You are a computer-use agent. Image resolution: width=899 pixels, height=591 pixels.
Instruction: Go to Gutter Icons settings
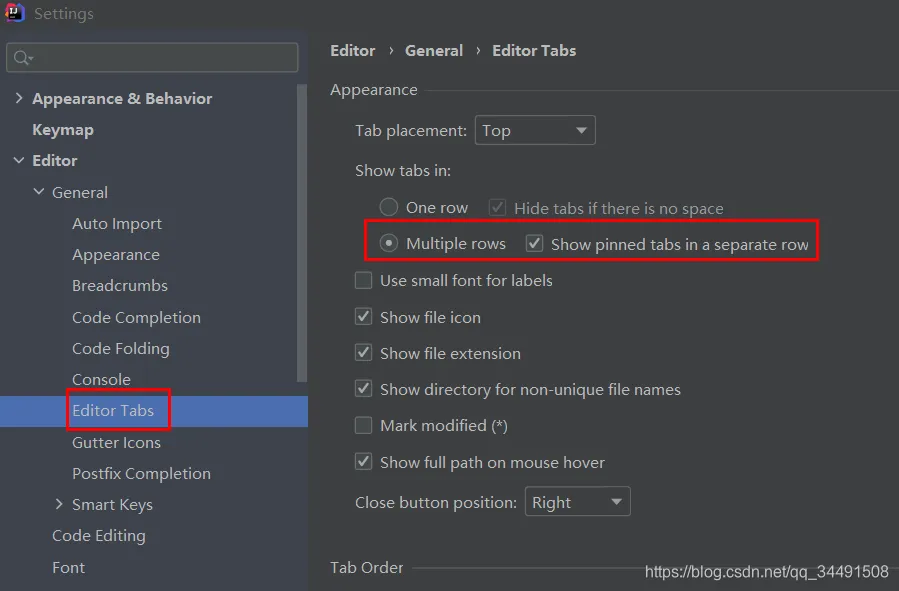[x=116, y=442]
